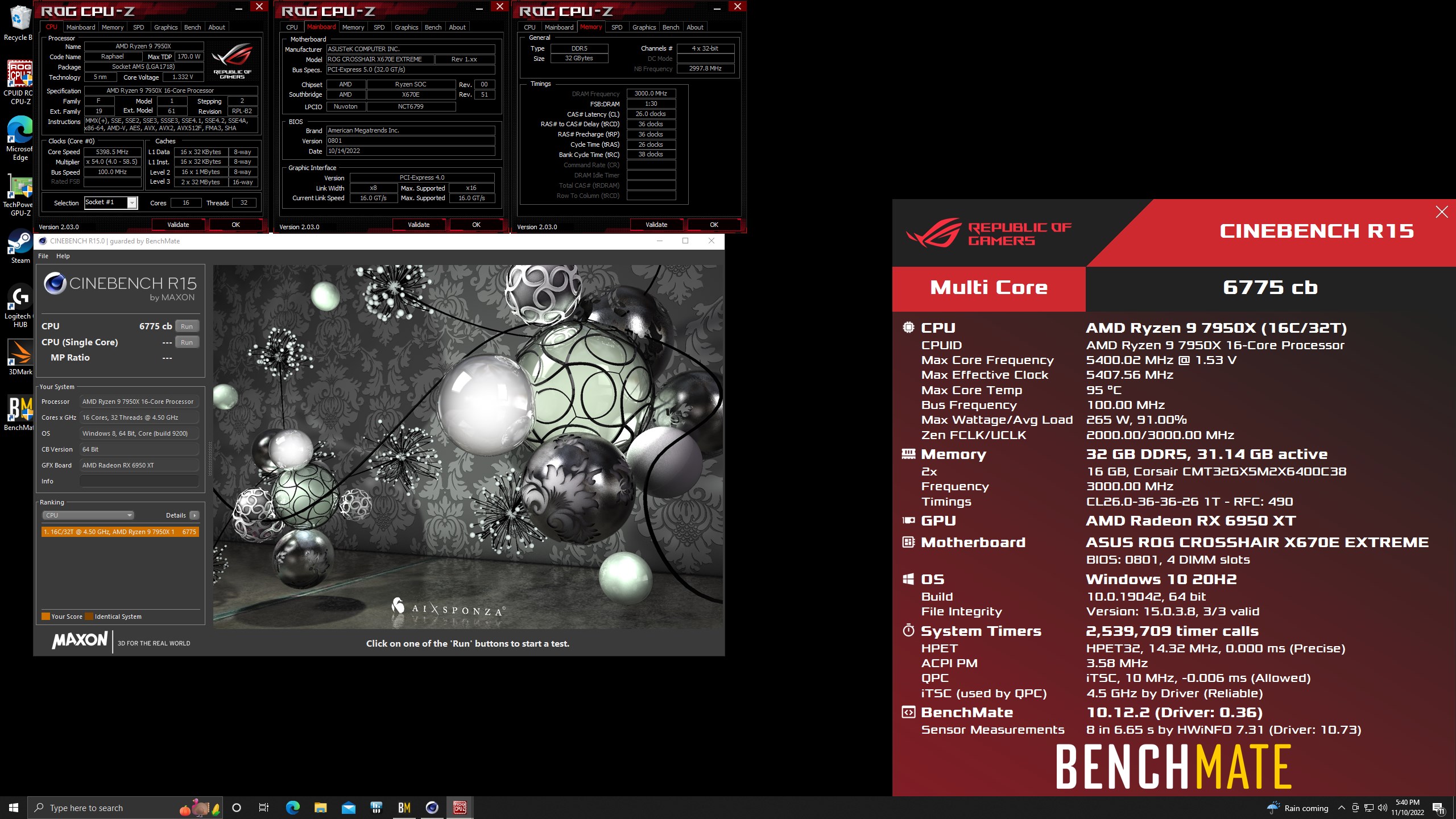
Task: Open Graphics tab in second CPU-Z window
Action: click(406, 27)
